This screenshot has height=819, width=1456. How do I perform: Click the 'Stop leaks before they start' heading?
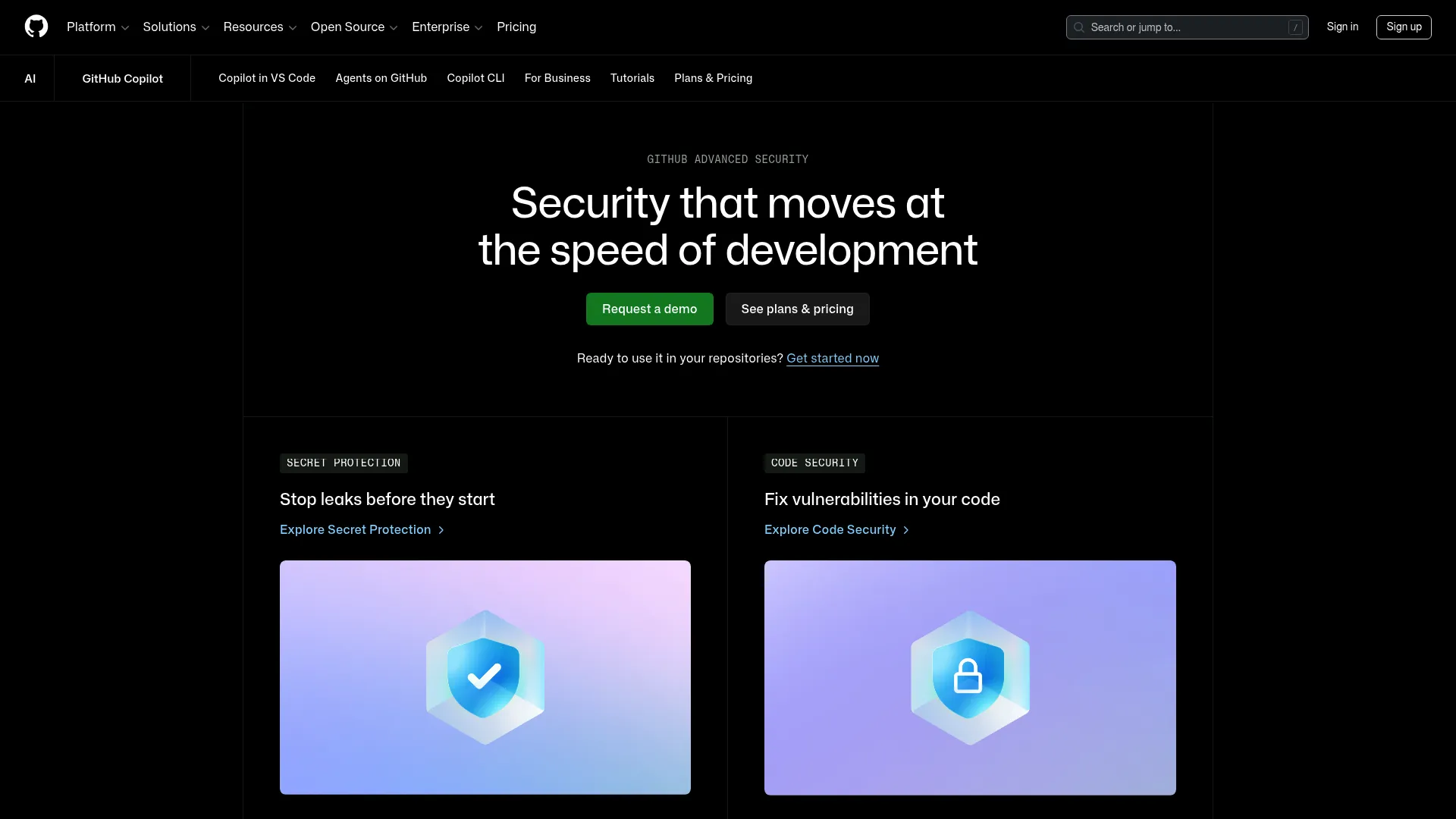(x=387, y=499)
